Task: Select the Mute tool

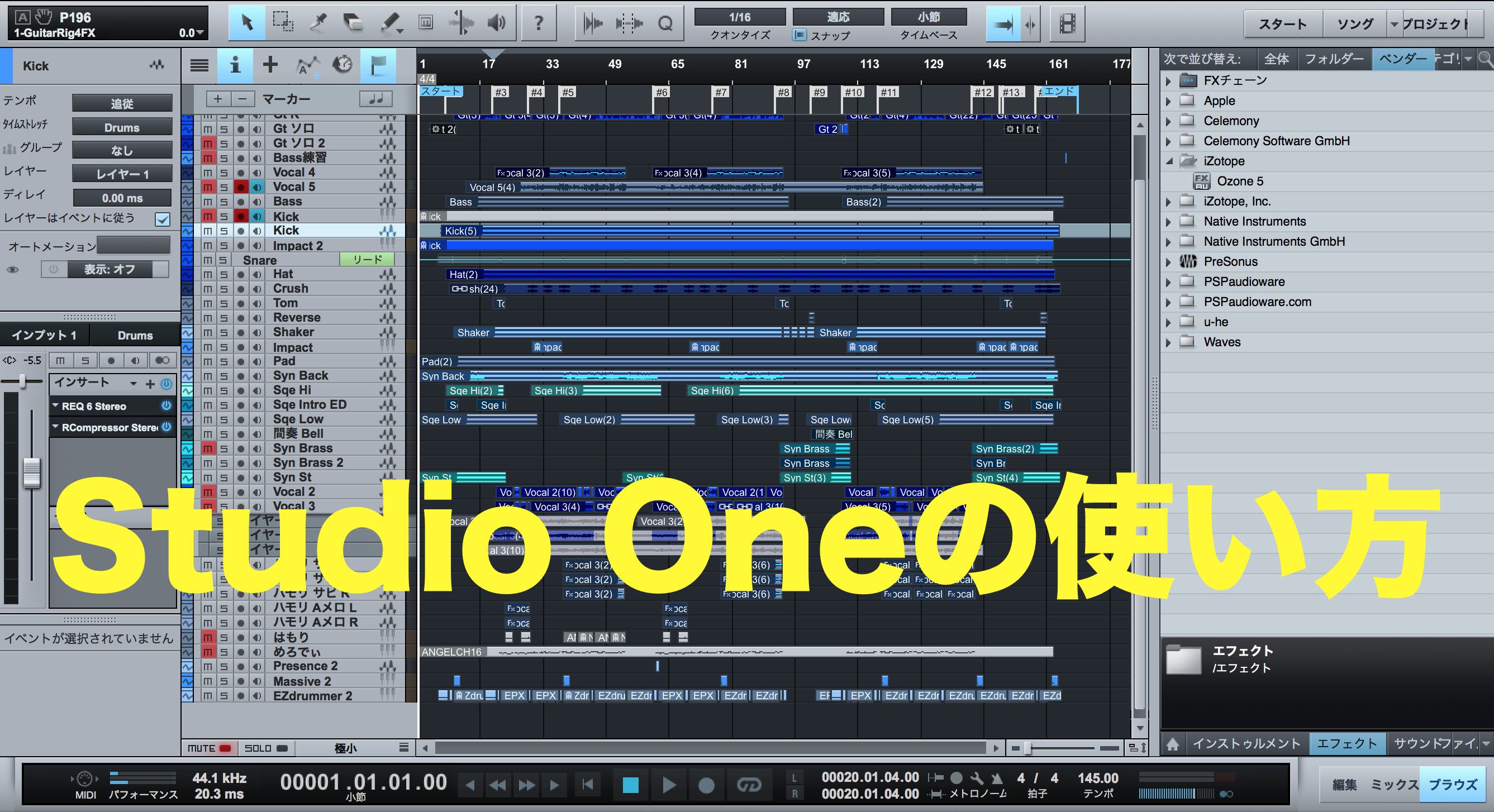Action: click(426, 23)
